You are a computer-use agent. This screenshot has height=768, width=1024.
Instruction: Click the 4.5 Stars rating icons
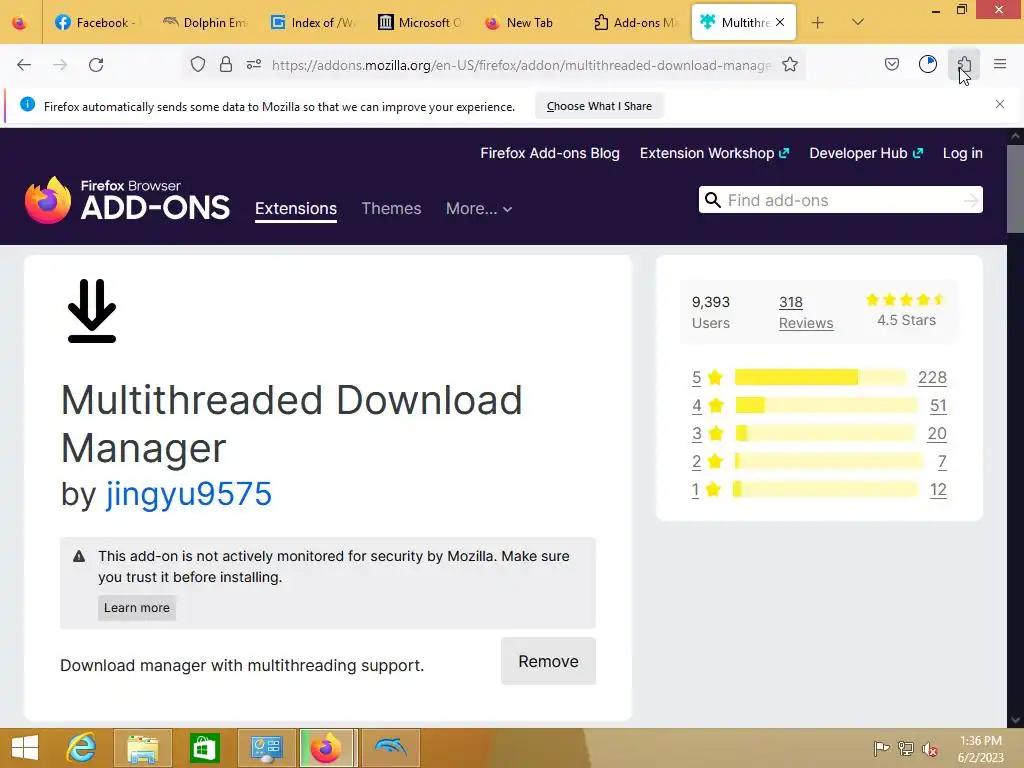905,300
